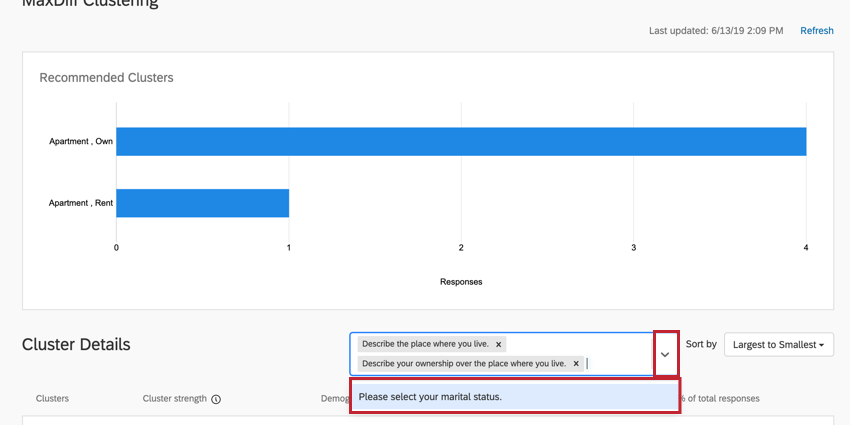The image size is (850, 425).
Task: Click the Refresh link
Action: [816, 31]
